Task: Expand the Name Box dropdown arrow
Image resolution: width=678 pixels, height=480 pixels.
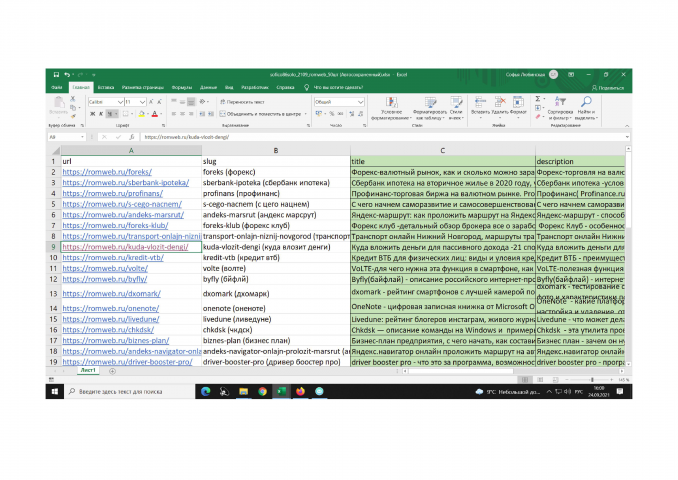Action: point(82,137)
